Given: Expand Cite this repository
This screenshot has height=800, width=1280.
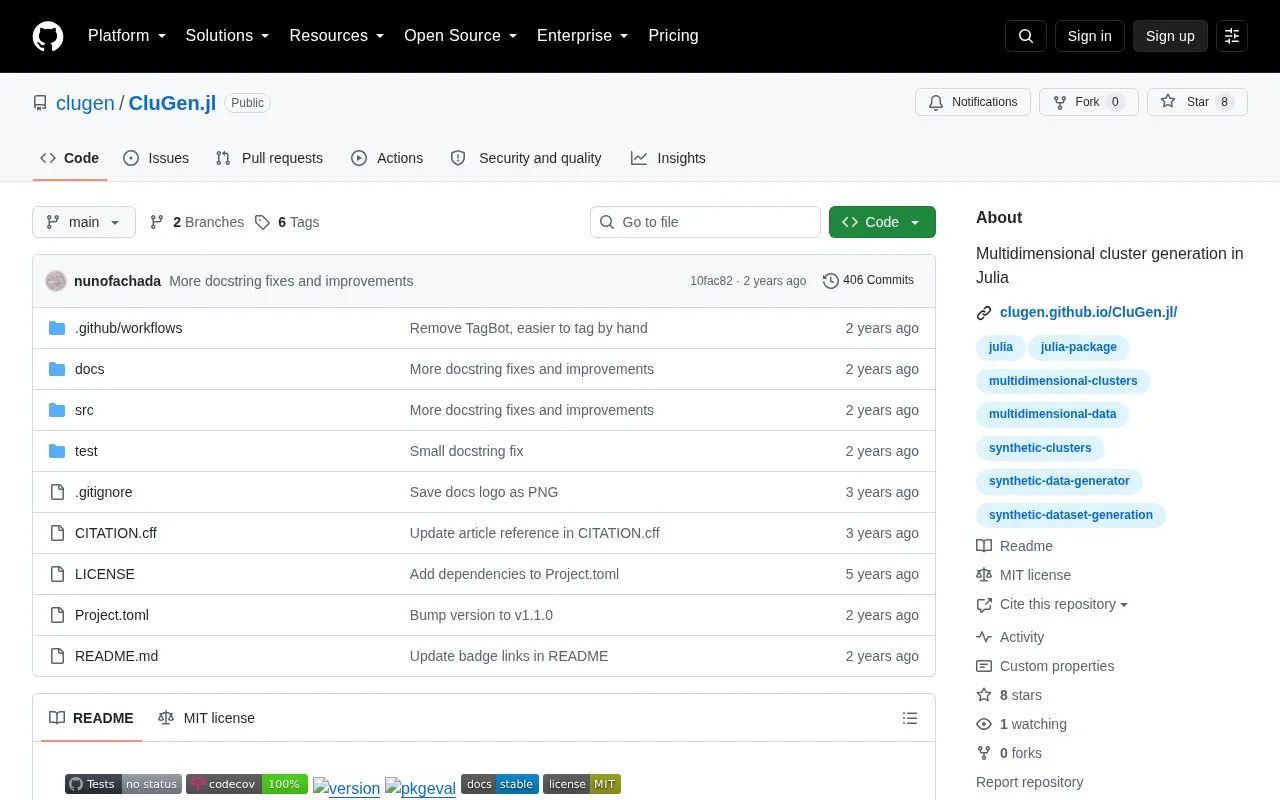Looking at the screenshot, I should click(1052, 604).
